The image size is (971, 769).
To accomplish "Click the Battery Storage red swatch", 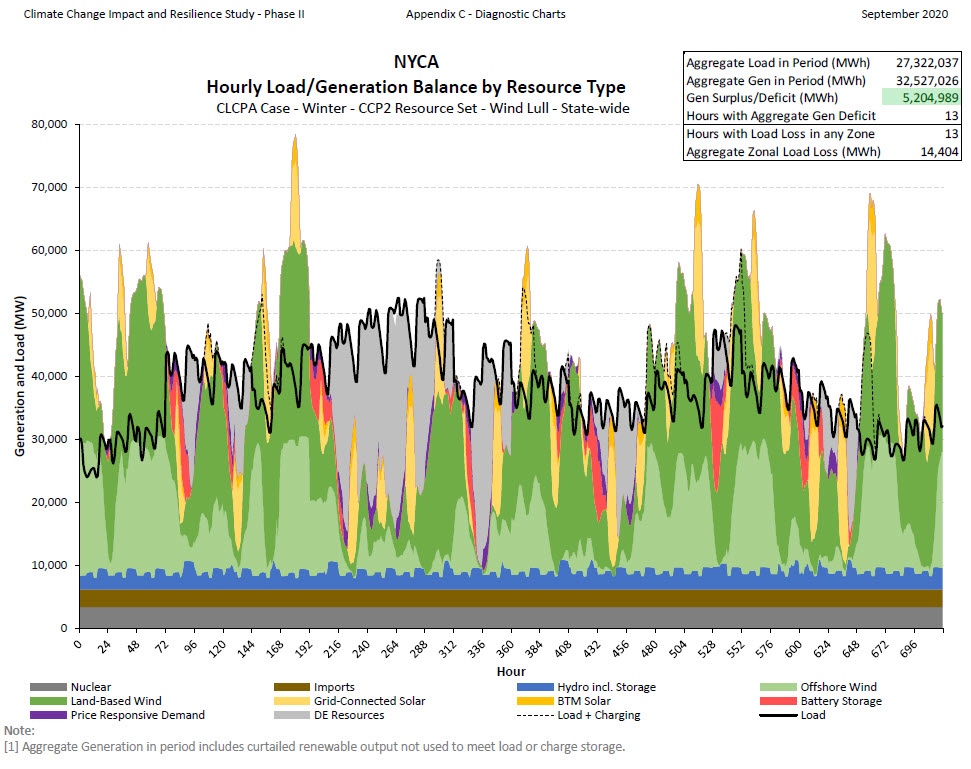I will (779, 701).
